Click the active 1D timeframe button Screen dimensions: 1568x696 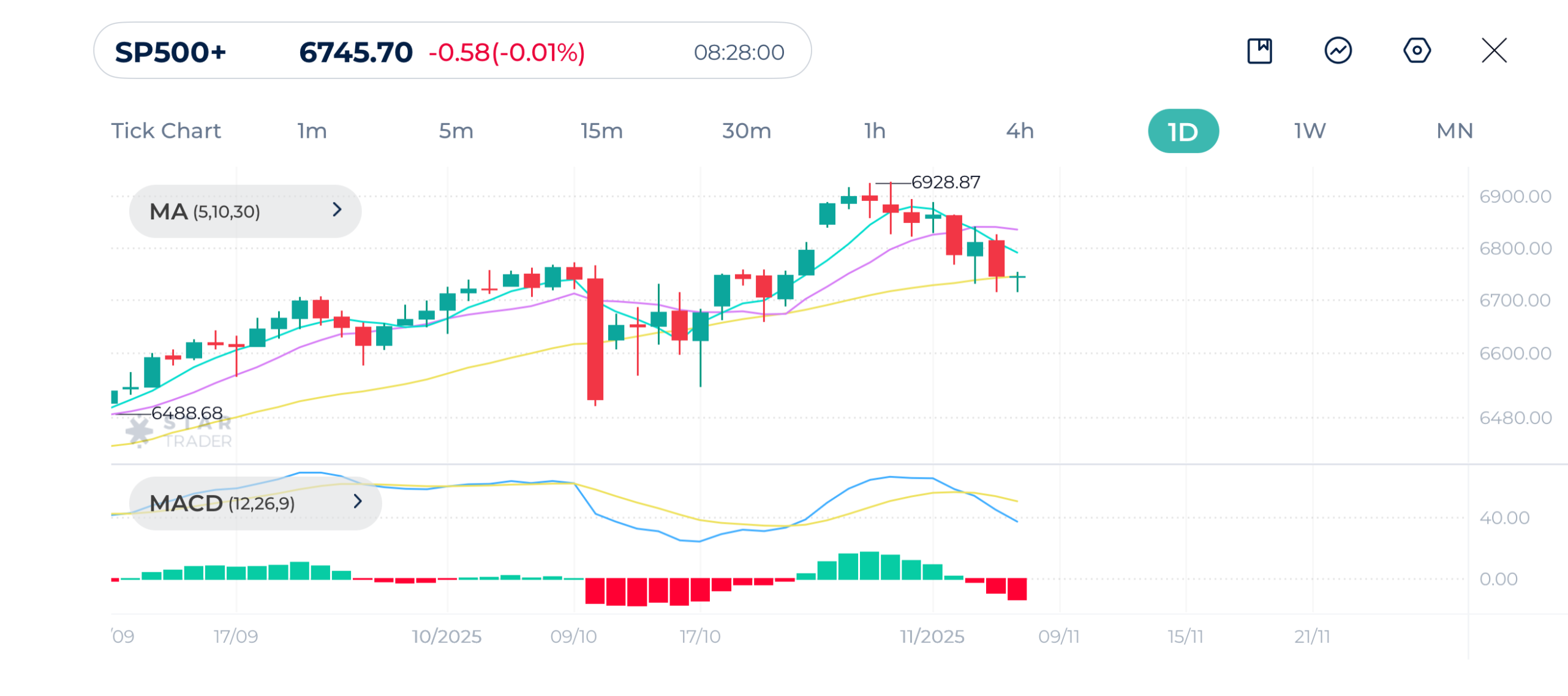click(1183, 131)
